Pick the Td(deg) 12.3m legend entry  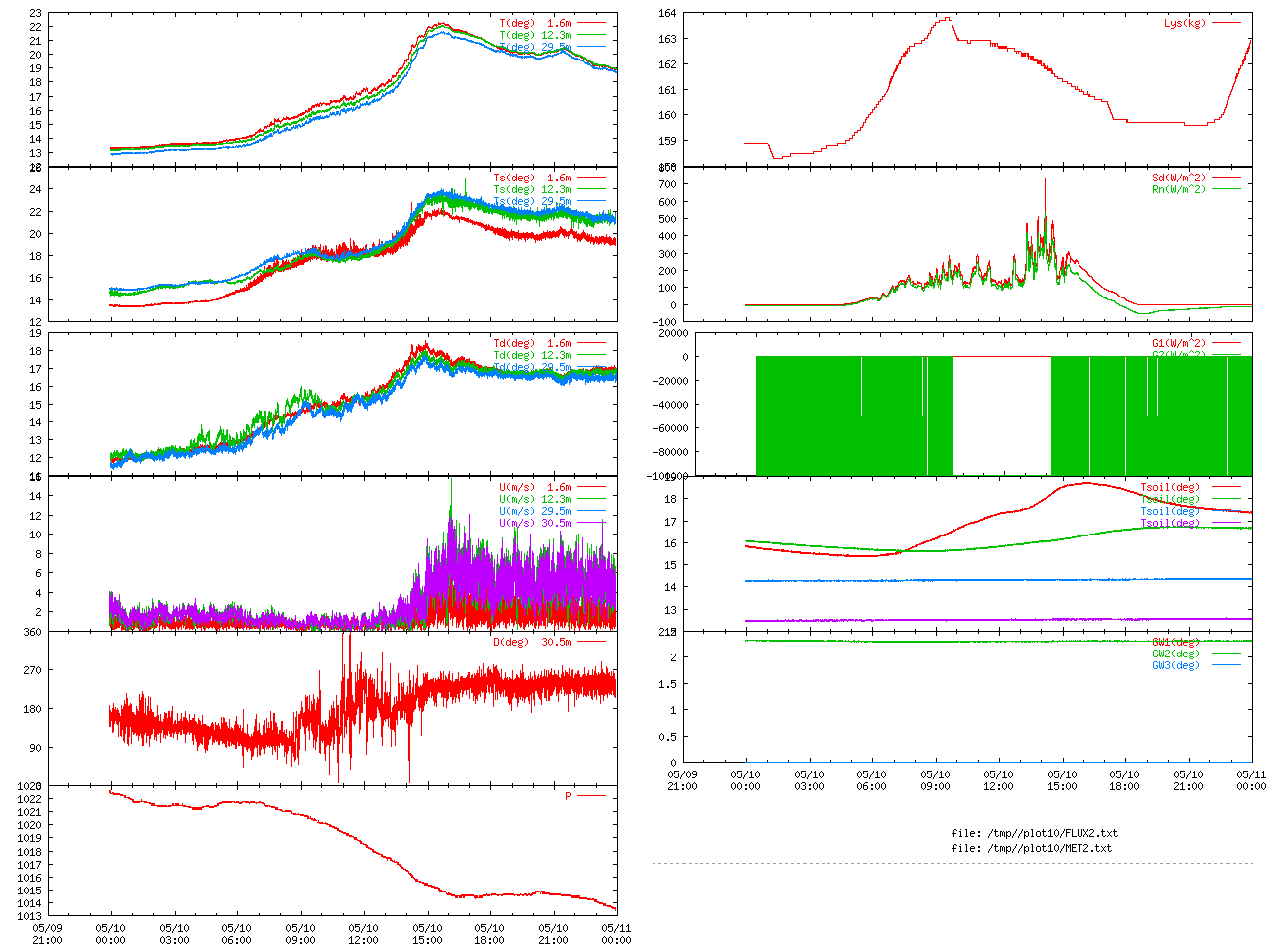(532, 355)
